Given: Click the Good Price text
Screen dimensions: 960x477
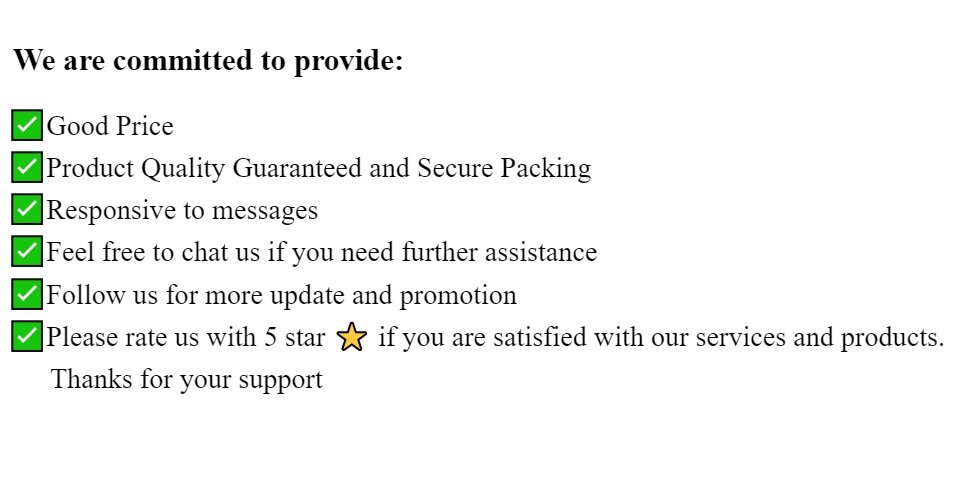Looking at the screenshot, I should click(x=110, y=126).
